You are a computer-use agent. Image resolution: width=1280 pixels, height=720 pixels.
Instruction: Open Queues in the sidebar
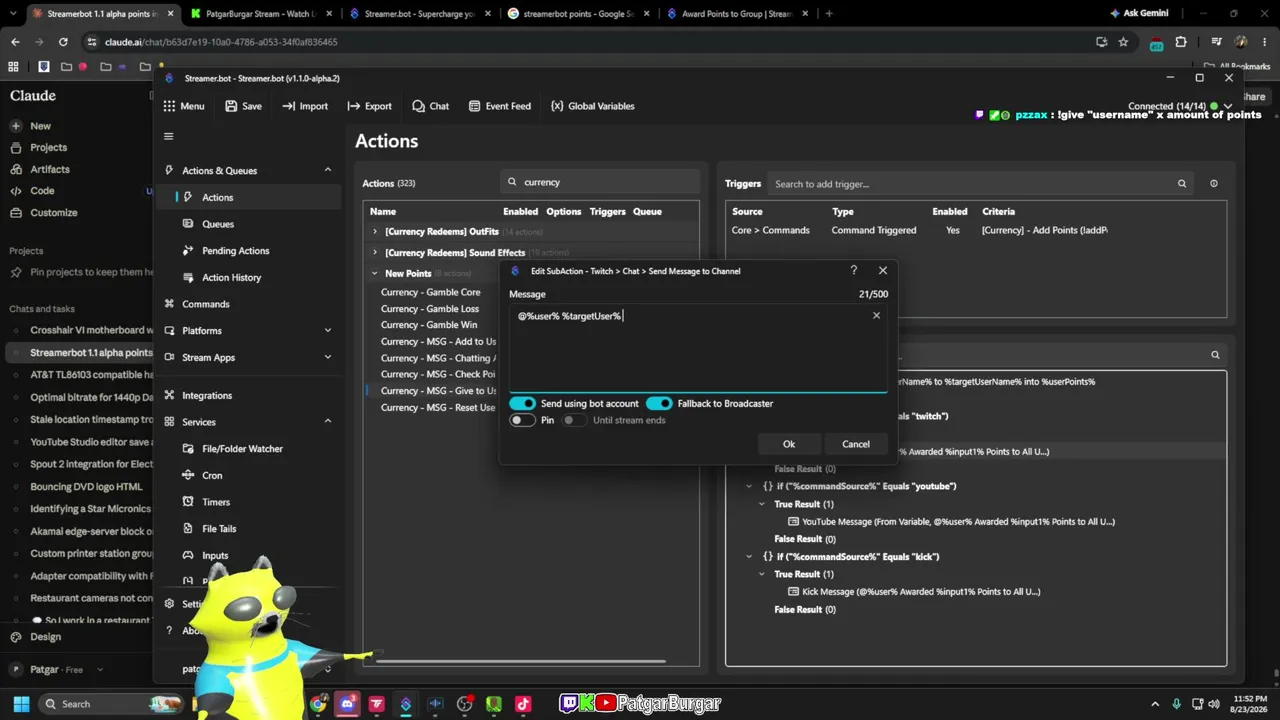tap(218, 224)
